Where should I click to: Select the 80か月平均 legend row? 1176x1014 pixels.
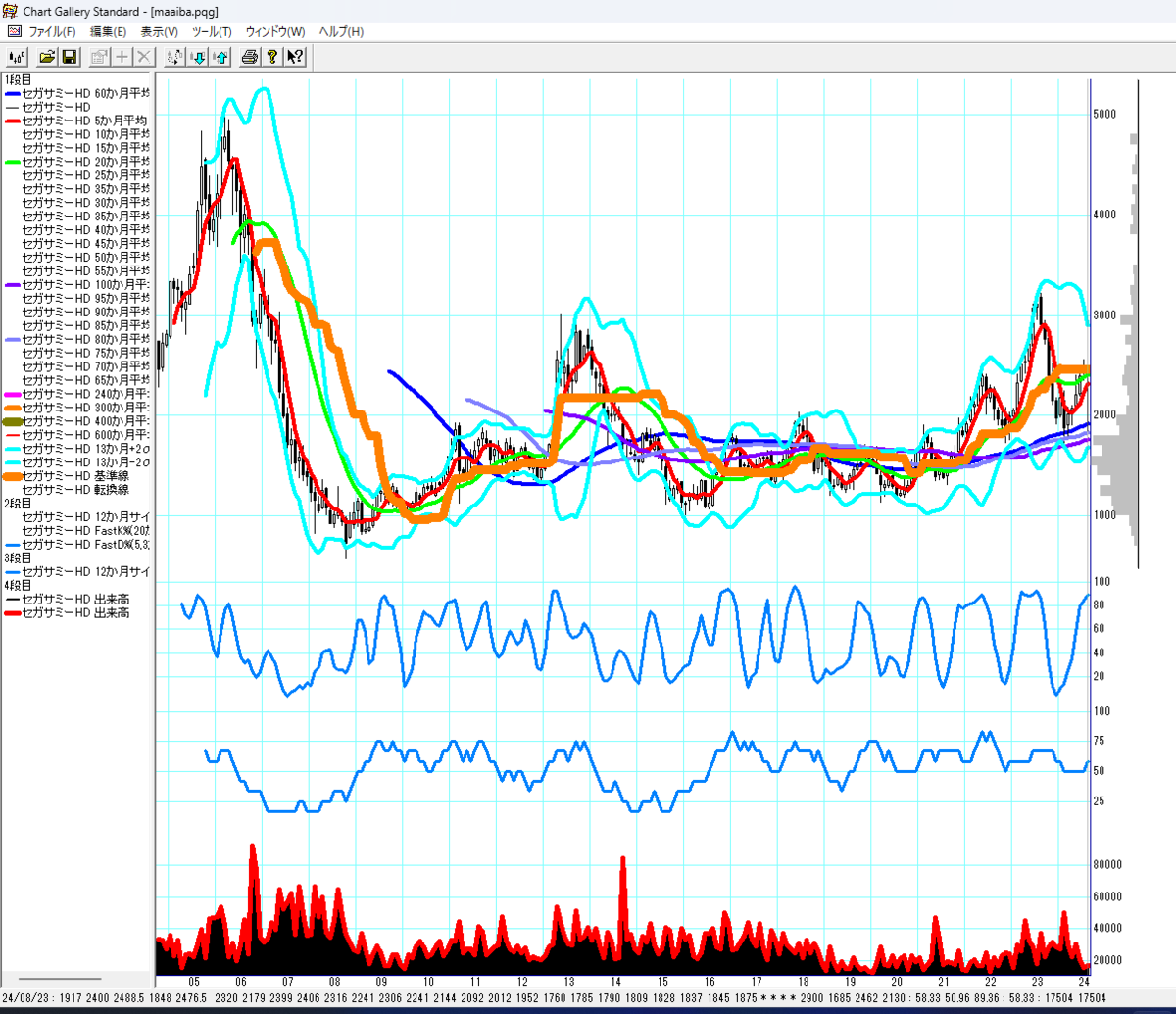(76, 338)
